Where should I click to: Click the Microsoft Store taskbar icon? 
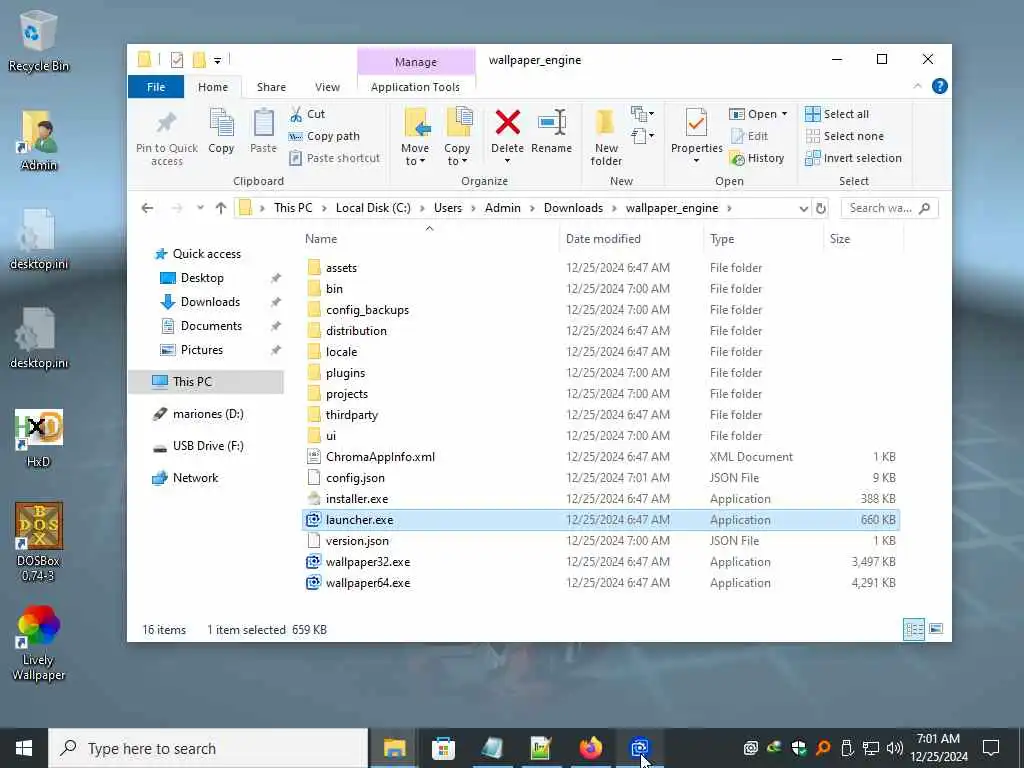pos(443,748)
